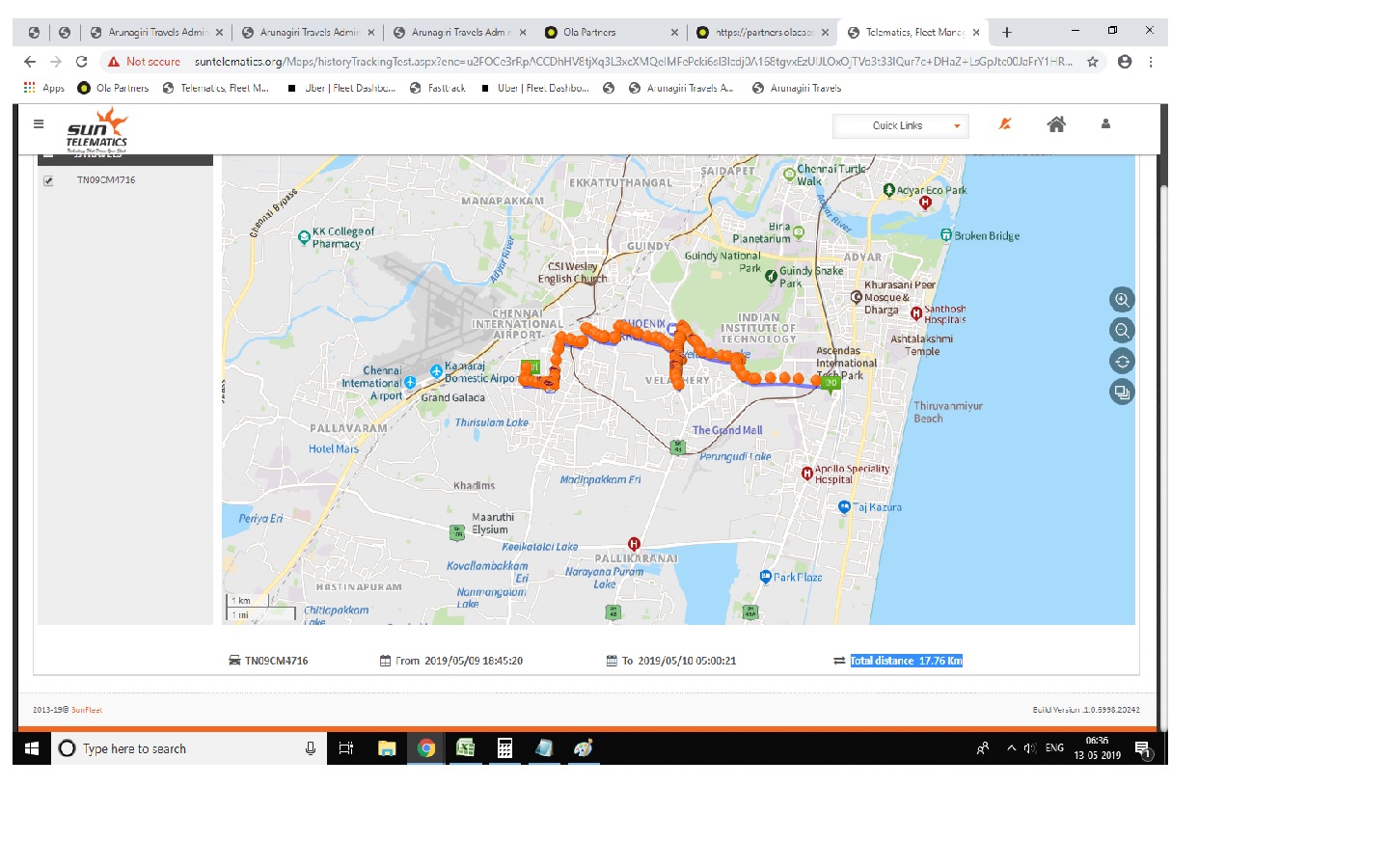Viewport: 1389px width, 868px height.
Task: Show hidden system tray icons
Action: click(1011, 748)
